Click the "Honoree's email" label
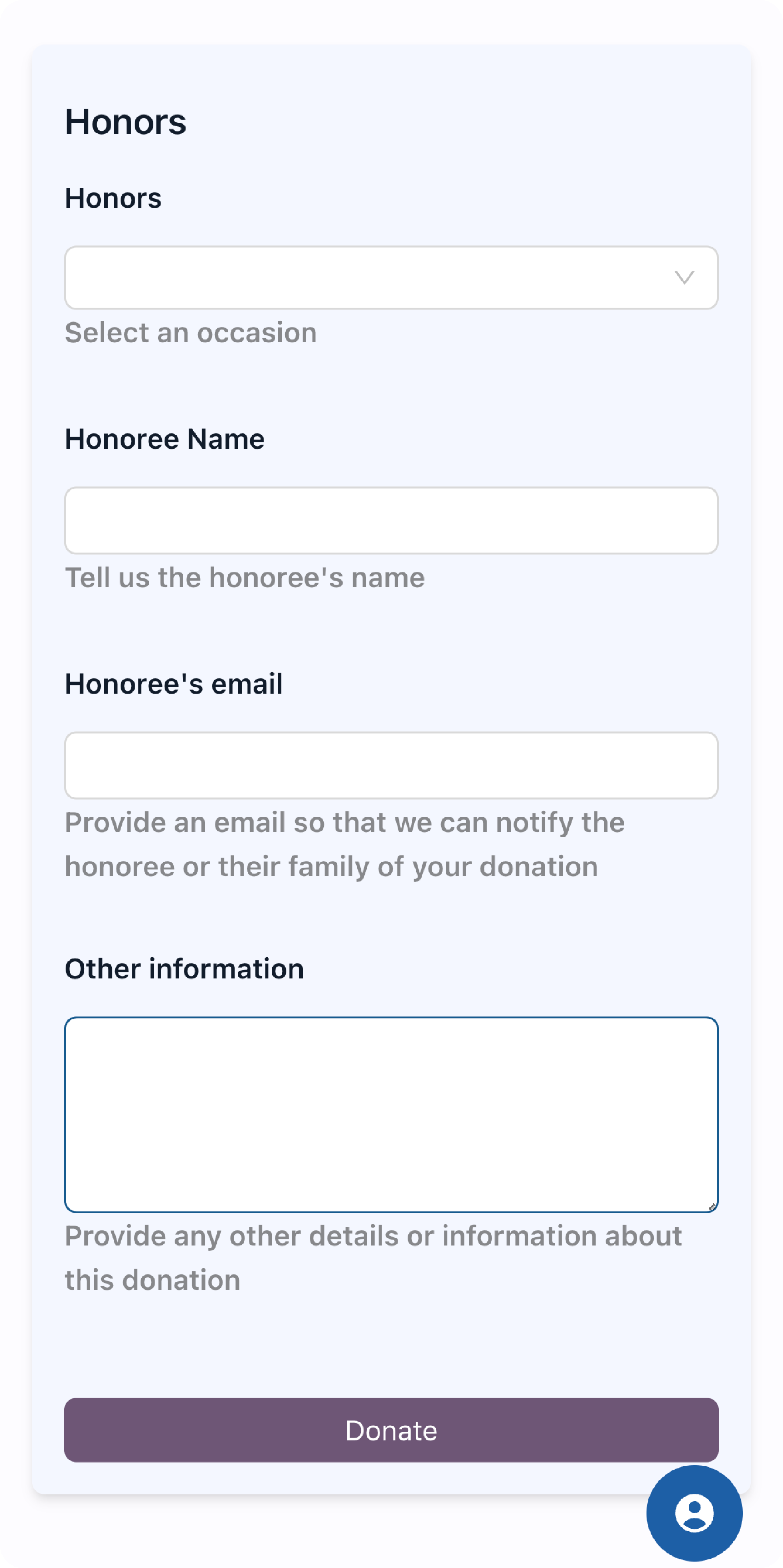The height and width of the screenshot is (1568, 783). (174, 684)
